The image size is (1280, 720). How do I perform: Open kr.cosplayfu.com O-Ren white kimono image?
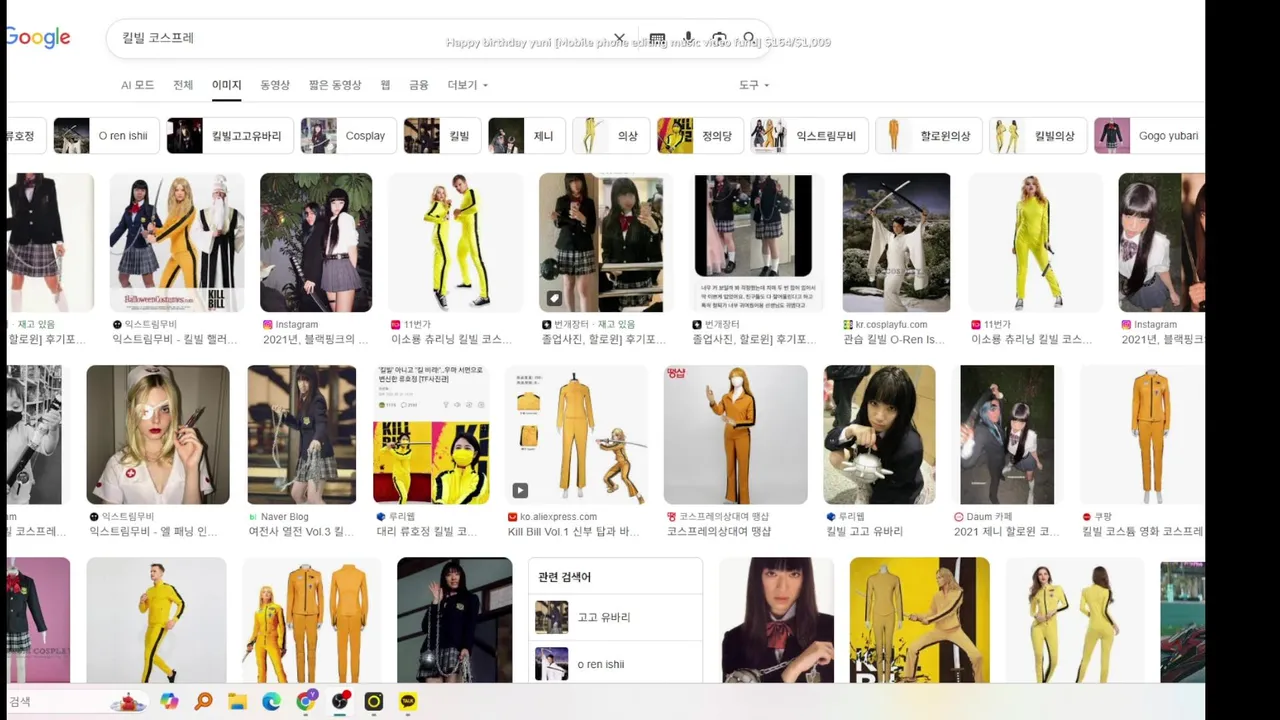896,243
